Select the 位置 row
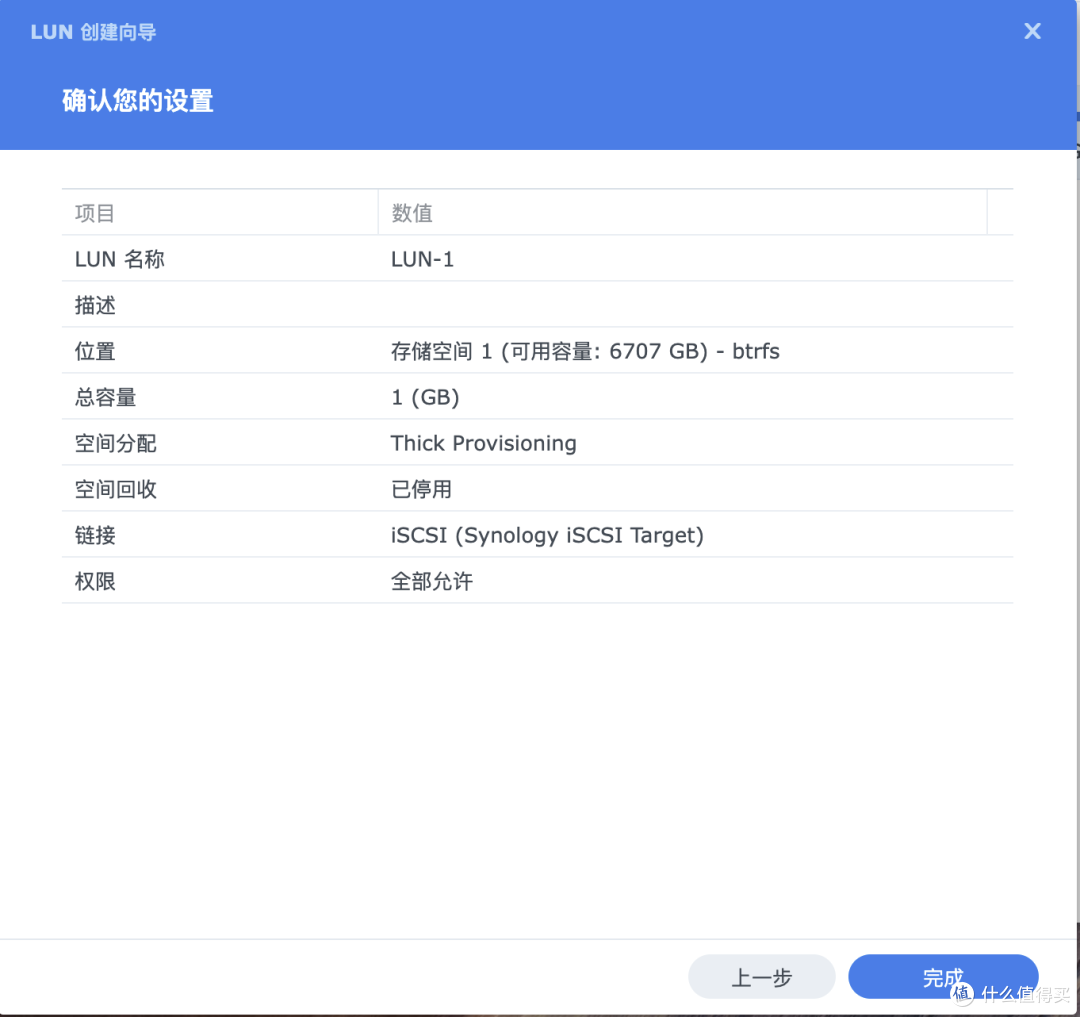1080x1017 pixels. (94, 351)
